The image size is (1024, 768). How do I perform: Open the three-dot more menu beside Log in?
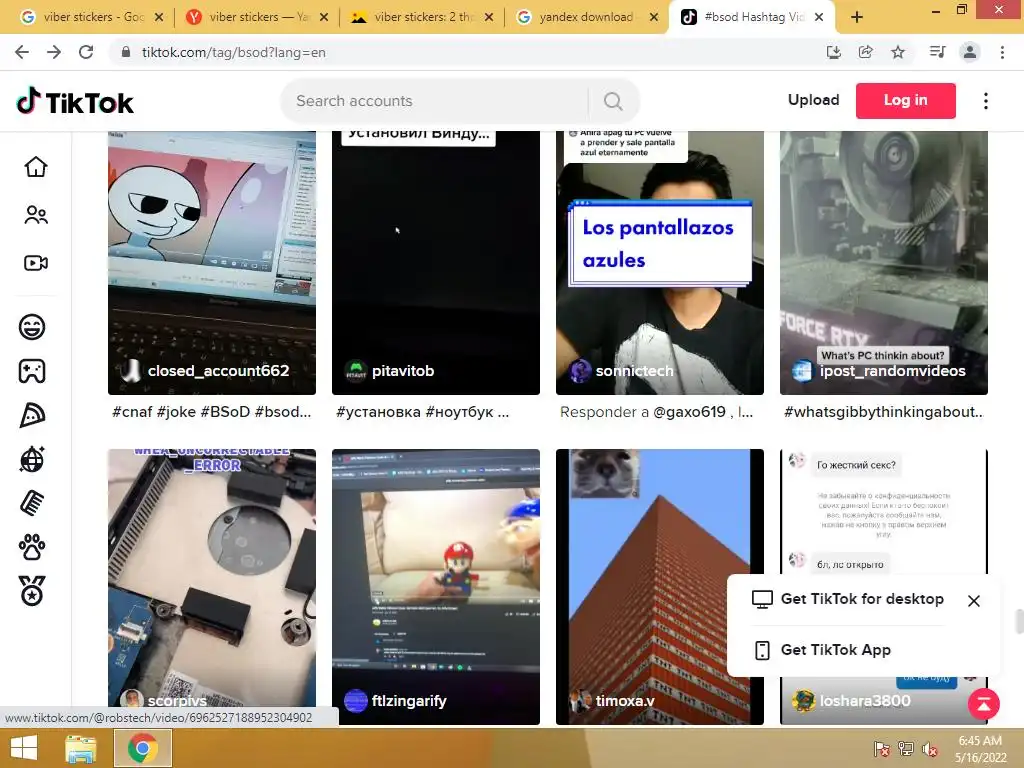pos(985,101)
